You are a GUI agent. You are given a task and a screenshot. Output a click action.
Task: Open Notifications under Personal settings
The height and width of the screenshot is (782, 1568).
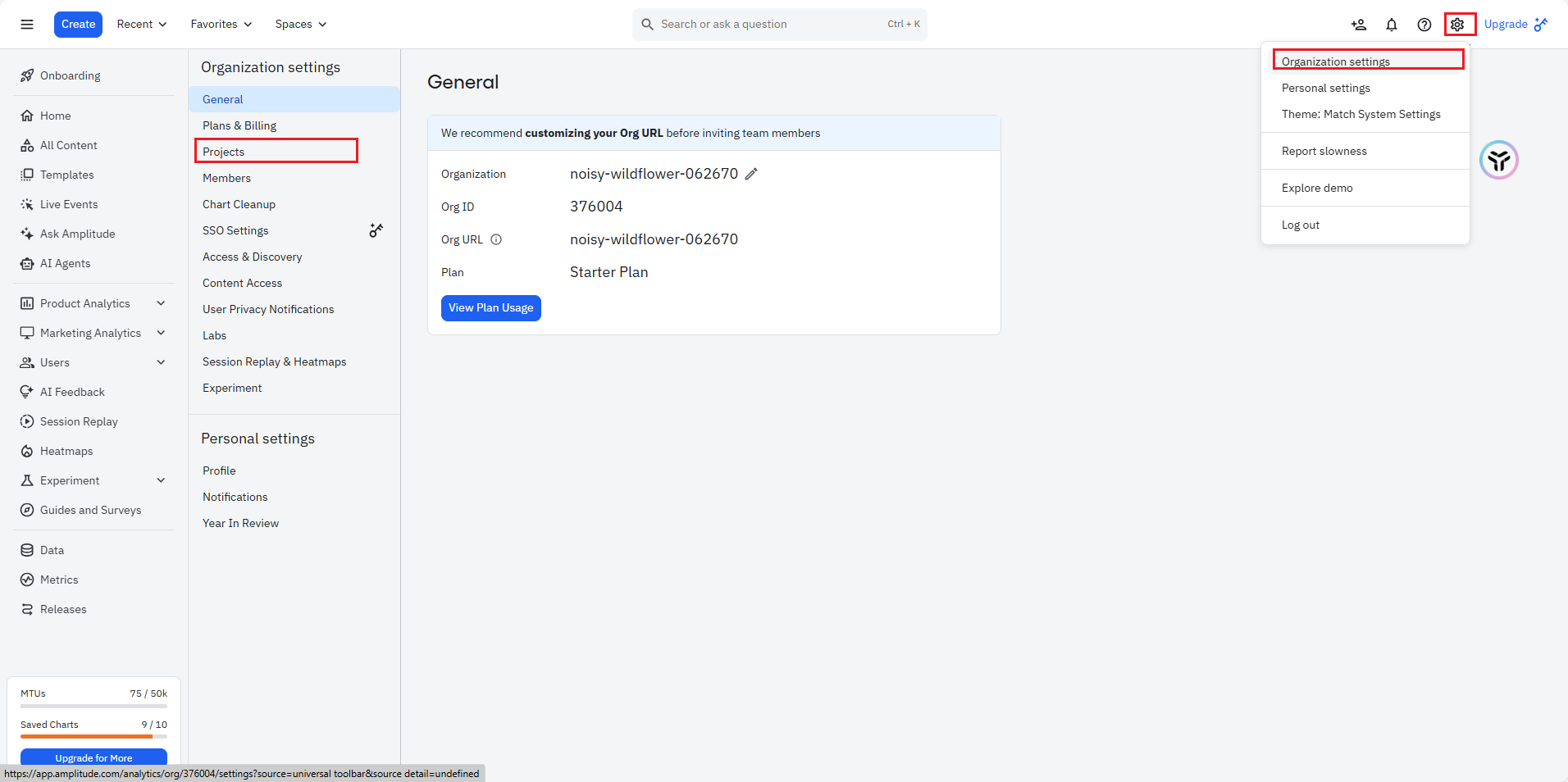(294, 497)
